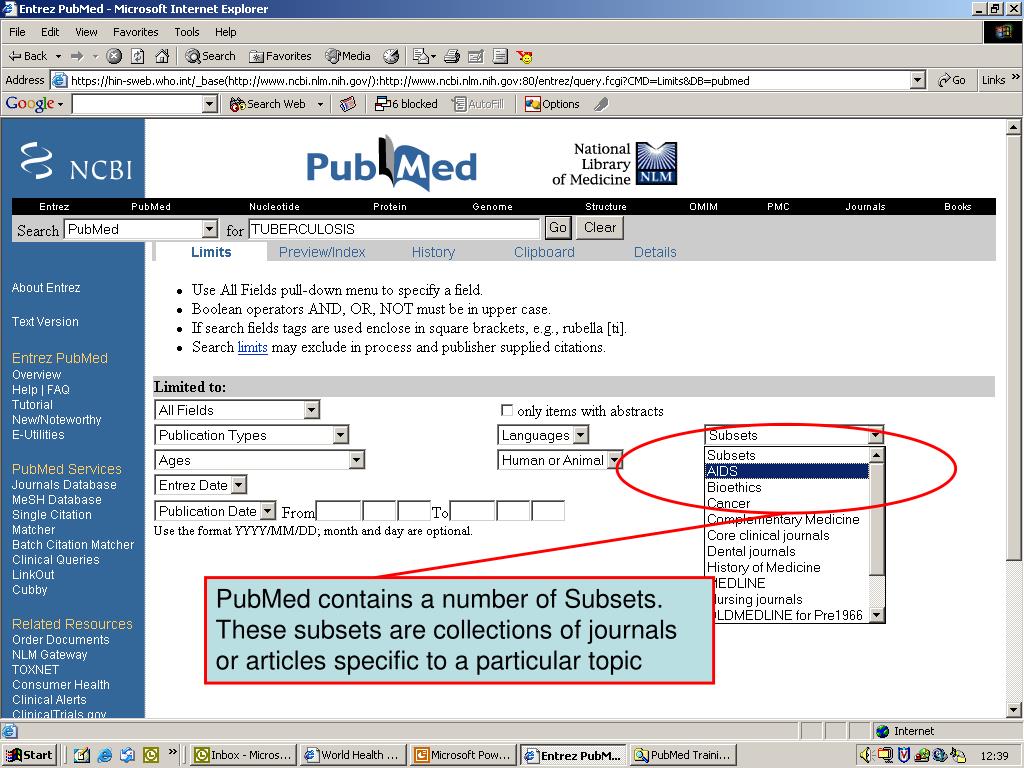Open the address bar dropdown arrow

(x=918, y=80)
